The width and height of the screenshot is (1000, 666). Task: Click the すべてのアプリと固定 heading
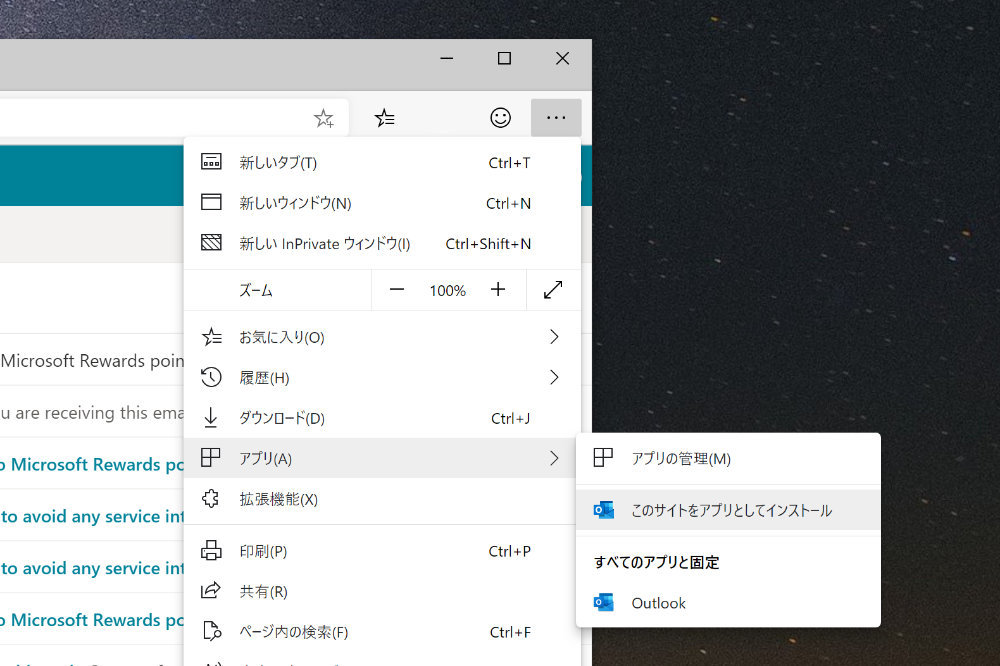click(656, 562)
